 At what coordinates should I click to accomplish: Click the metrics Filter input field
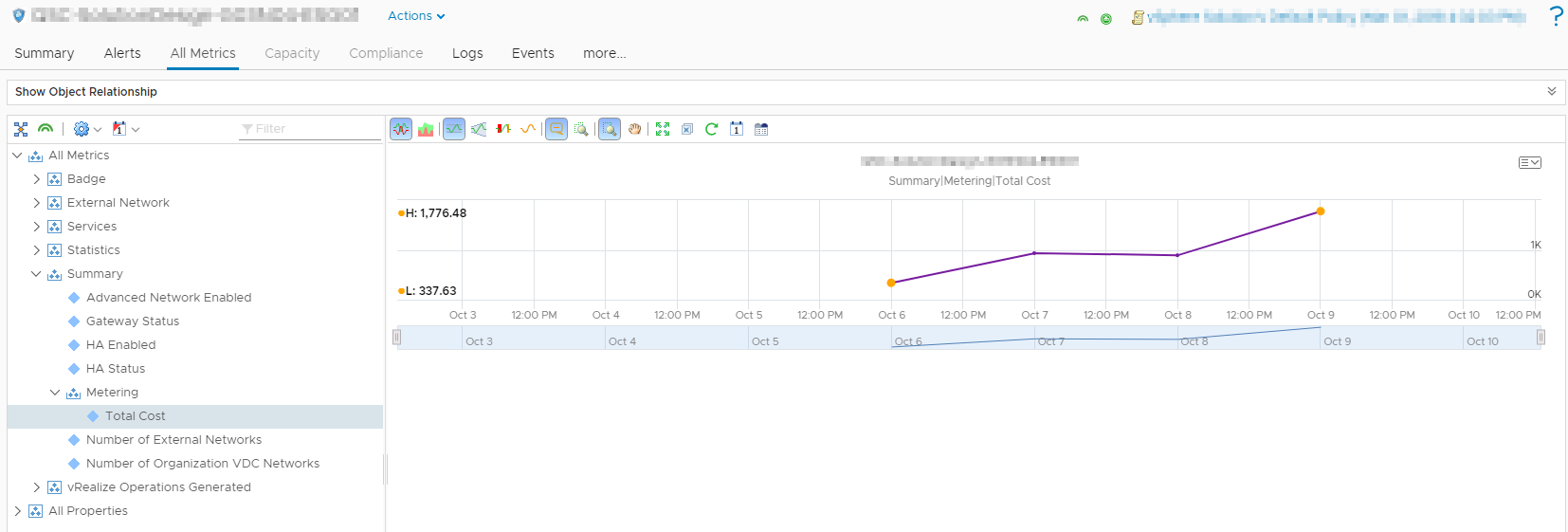pos(313,129)
